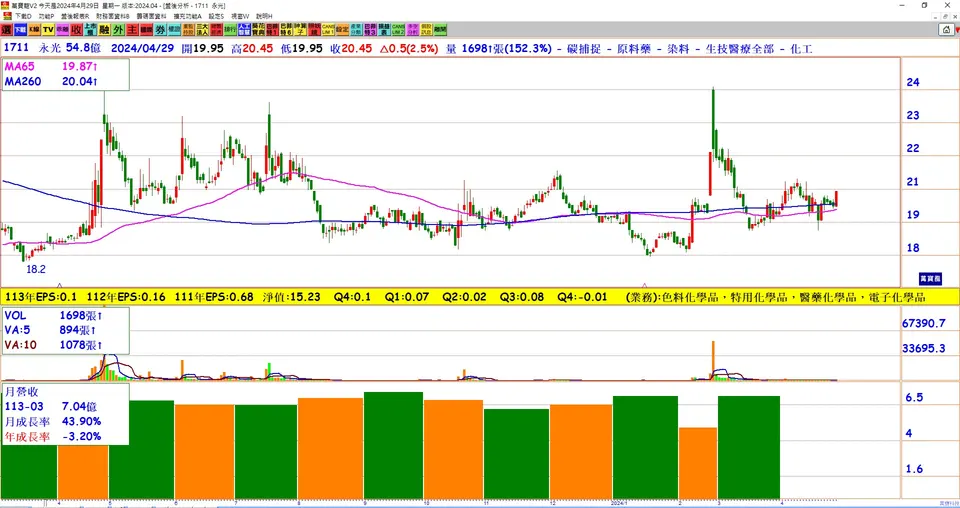Click the red 收 toolbar icon
This screenshot has height=508, width=960.
point(76,29)
